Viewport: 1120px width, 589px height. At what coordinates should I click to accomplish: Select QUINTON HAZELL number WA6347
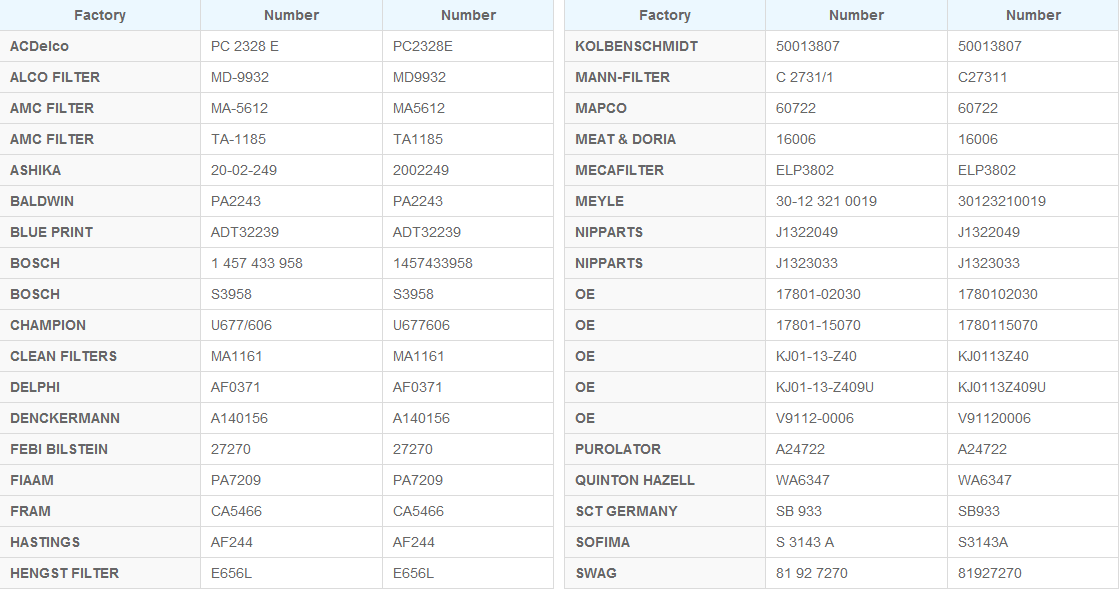point(803,480)
